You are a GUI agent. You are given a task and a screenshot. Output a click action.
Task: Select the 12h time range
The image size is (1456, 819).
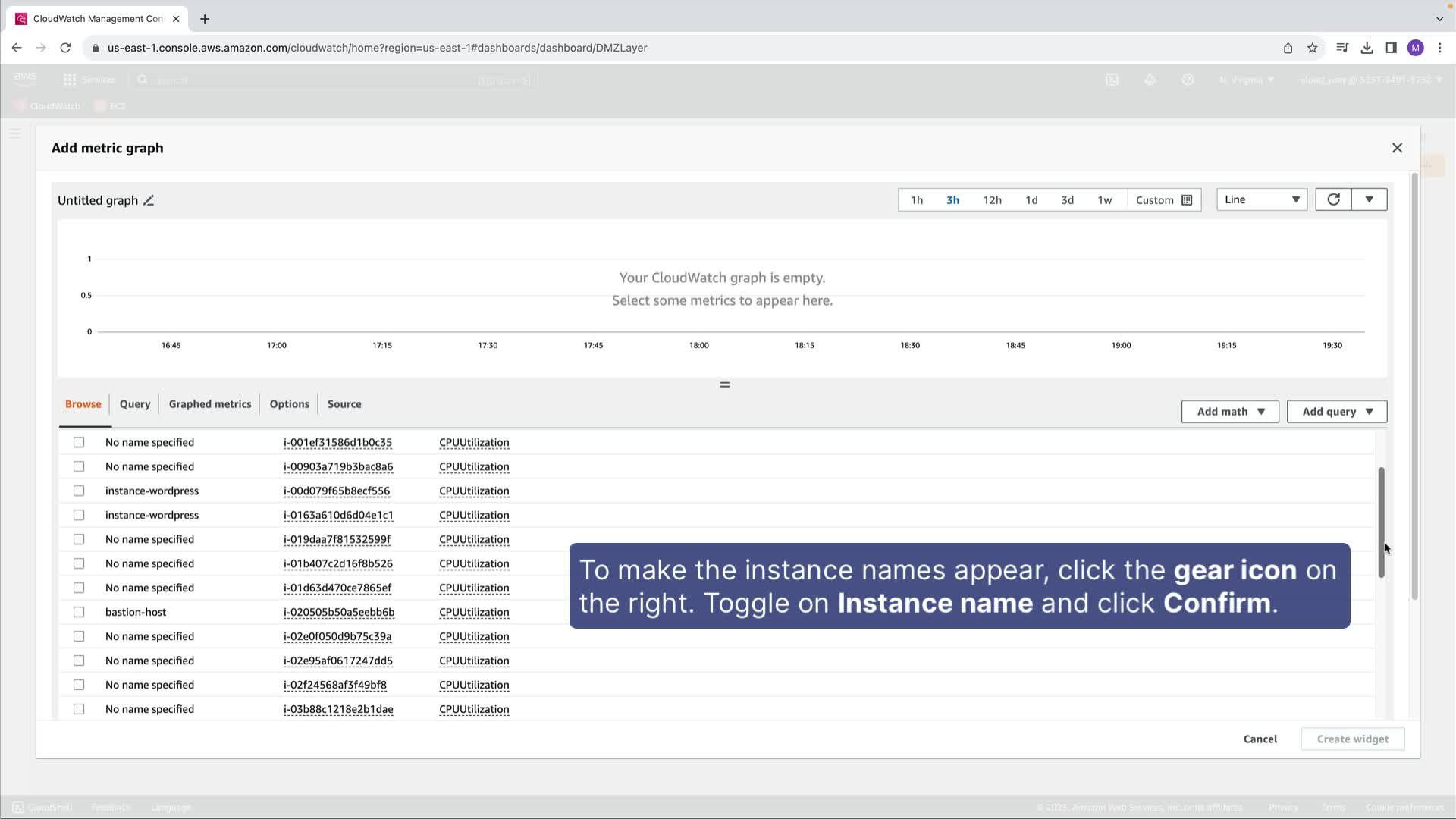click(x=992, y=200)
